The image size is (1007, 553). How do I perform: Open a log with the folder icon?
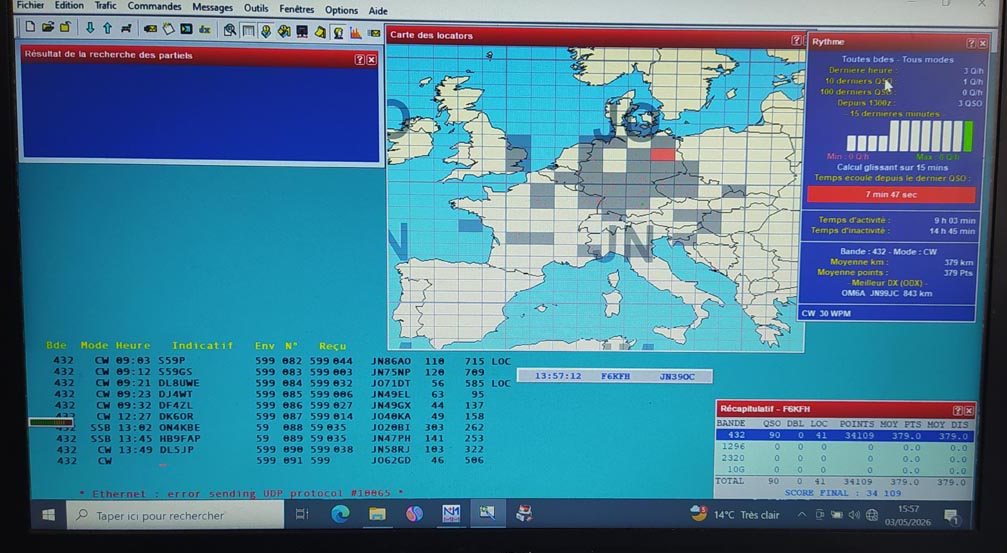point(48,28)
